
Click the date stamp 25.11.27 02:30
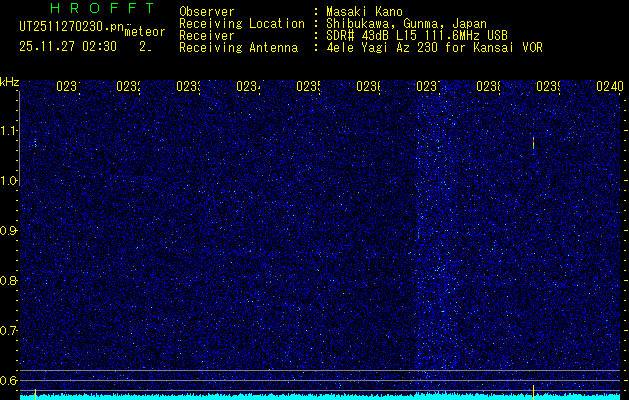click(x=68, y=47)
